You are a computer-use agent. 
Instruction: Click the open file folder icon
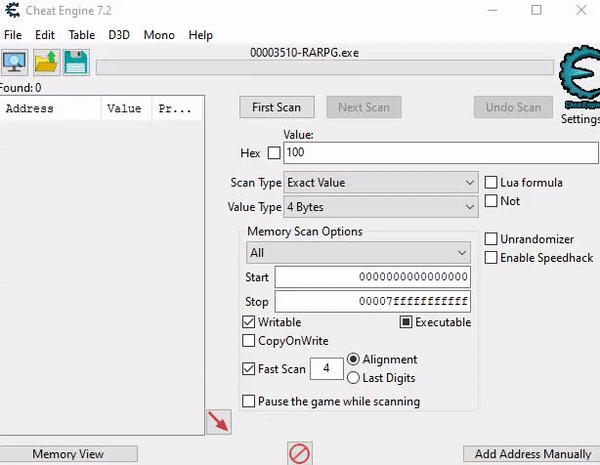point(46,62)
